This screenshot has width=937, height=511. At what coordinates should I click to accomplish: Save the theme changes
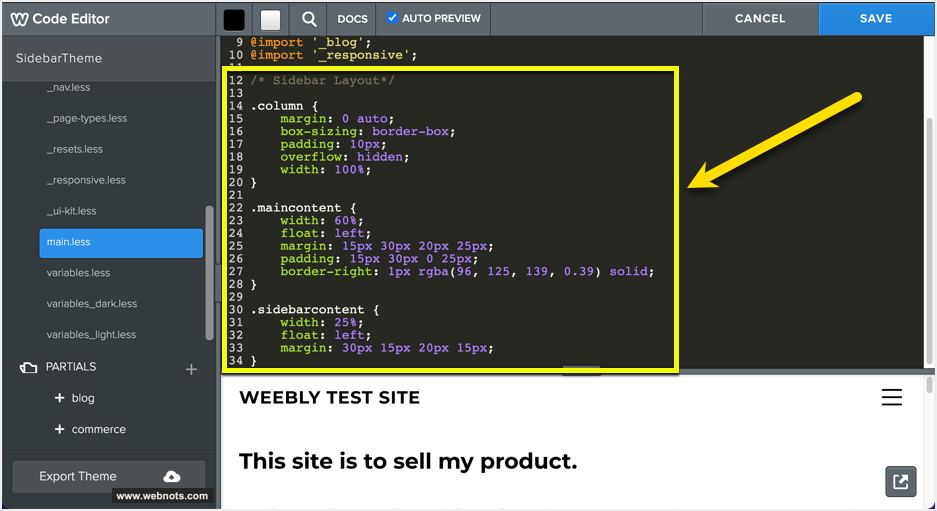pyautogui.click(x=876, y=18)
